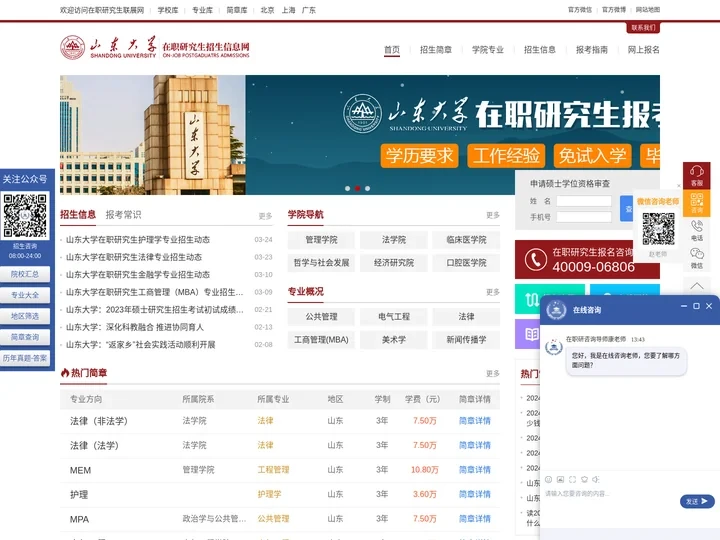Viewport: 720px width, 540px height.
Task: Switch to the 报考常识 tab
Action: coord(123,214)
